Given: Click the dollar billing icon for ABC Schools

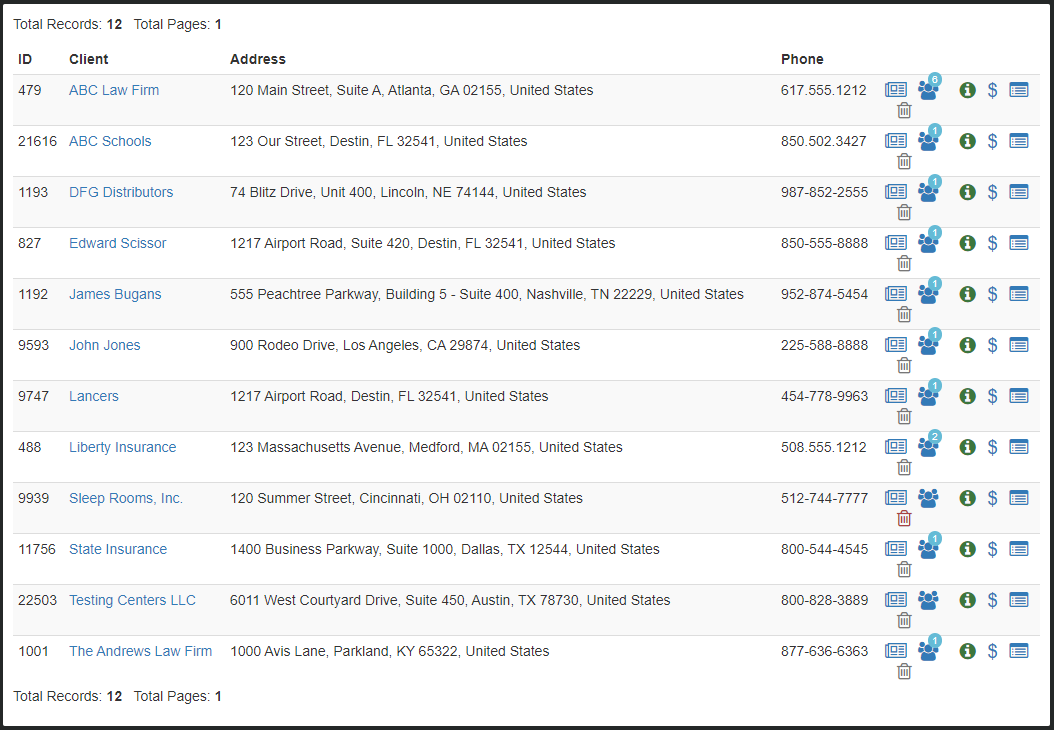Looking at the screenshot, I should 992,141.
